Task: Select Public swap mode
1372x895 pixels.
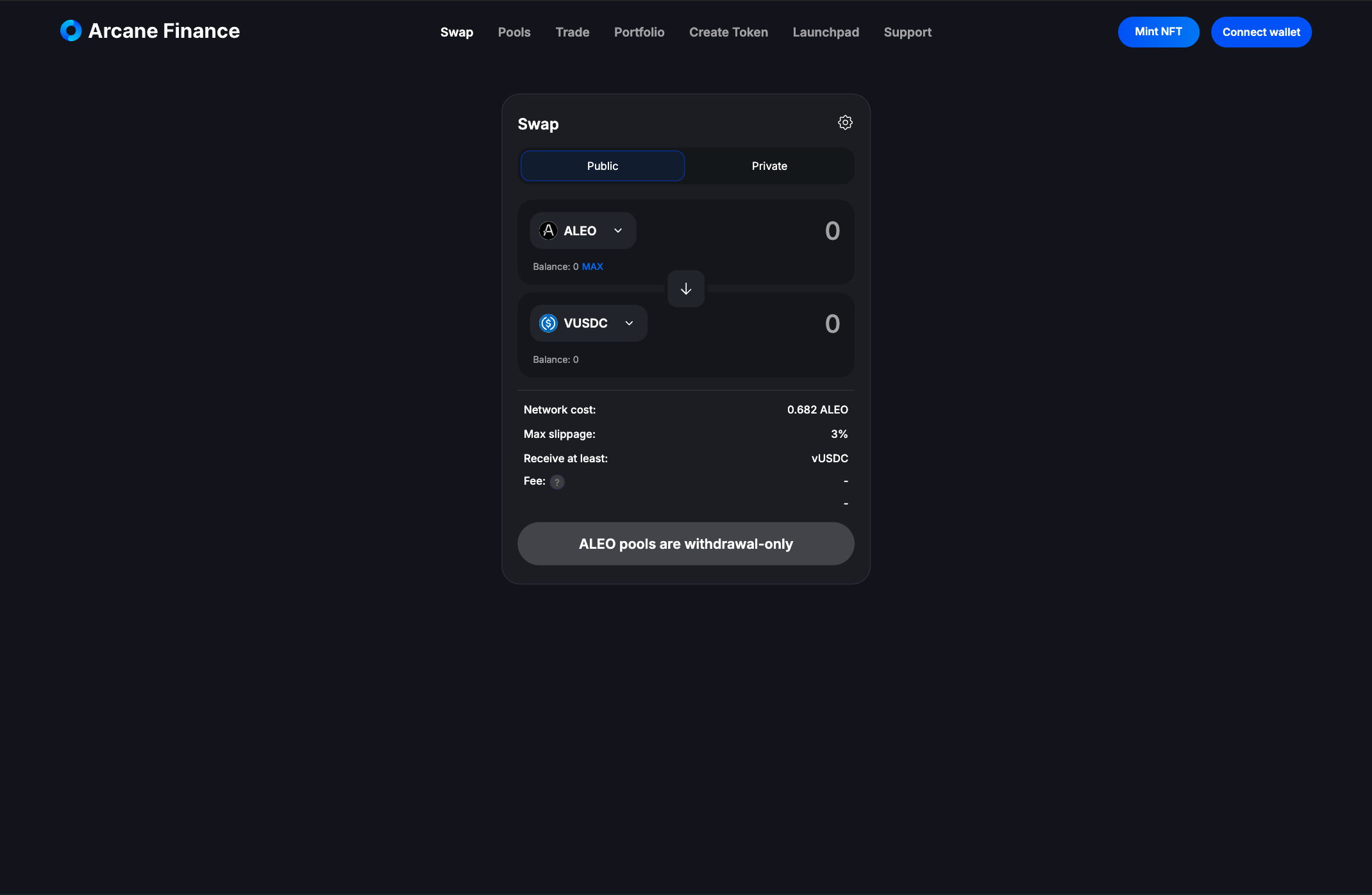Action: [x=603, y=166]
